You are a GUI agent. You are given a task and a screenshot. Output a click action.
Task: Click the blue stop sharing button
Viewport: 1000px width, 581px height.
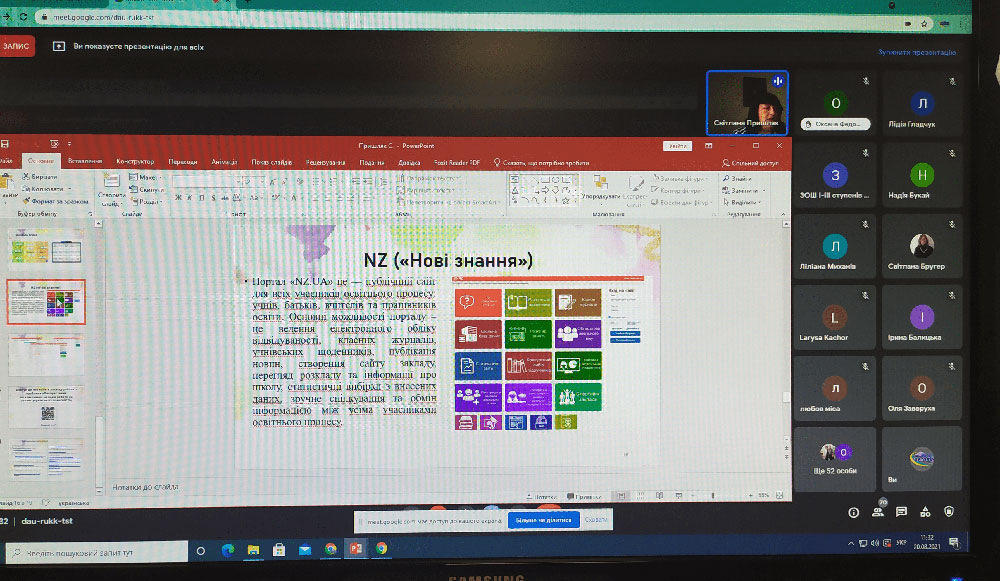[x=543, y=520]
